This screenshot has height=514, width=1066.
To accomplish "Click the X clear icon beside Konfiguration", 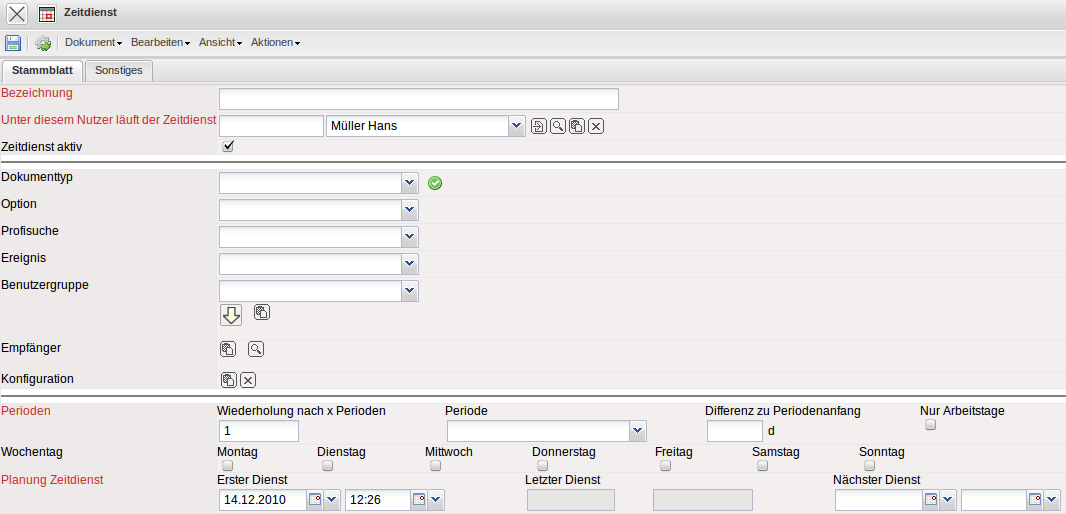I will click(x=248, y=380).
